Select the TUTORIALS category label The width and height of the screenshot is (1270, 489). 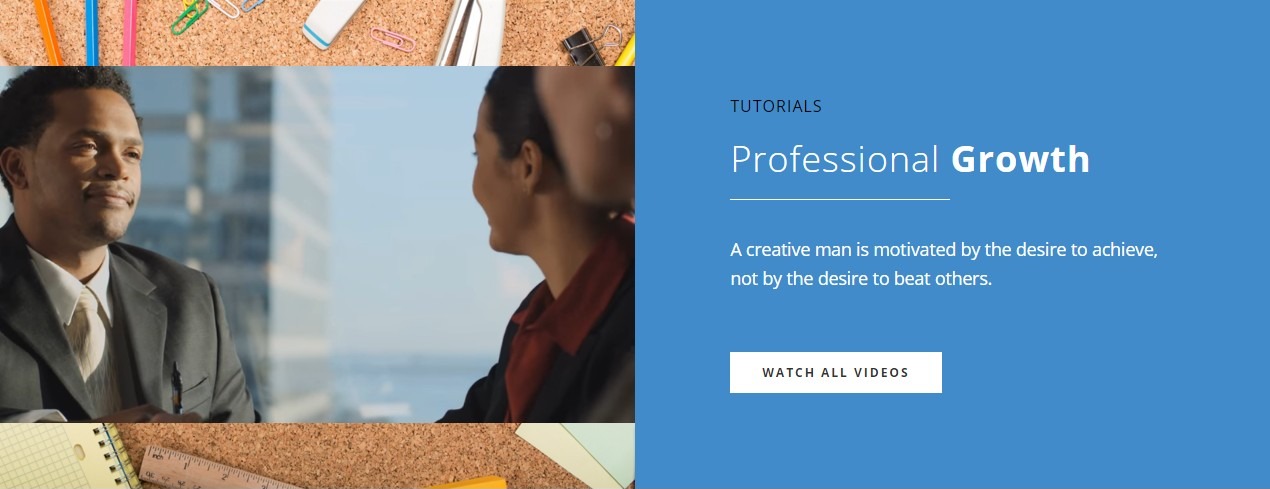point(776,106)
